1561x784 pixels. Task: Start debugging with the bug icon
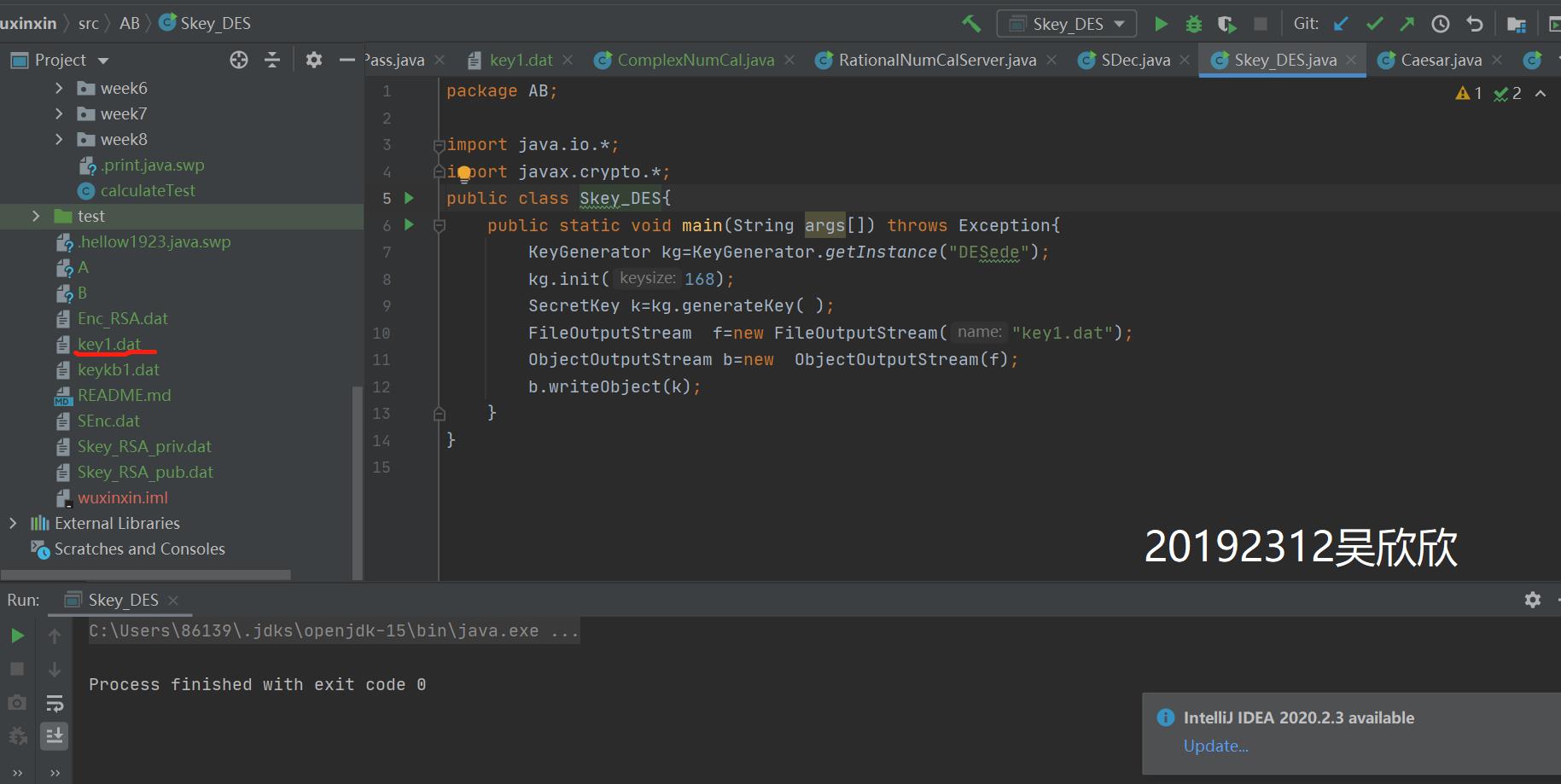click(x=1193, y=24)
